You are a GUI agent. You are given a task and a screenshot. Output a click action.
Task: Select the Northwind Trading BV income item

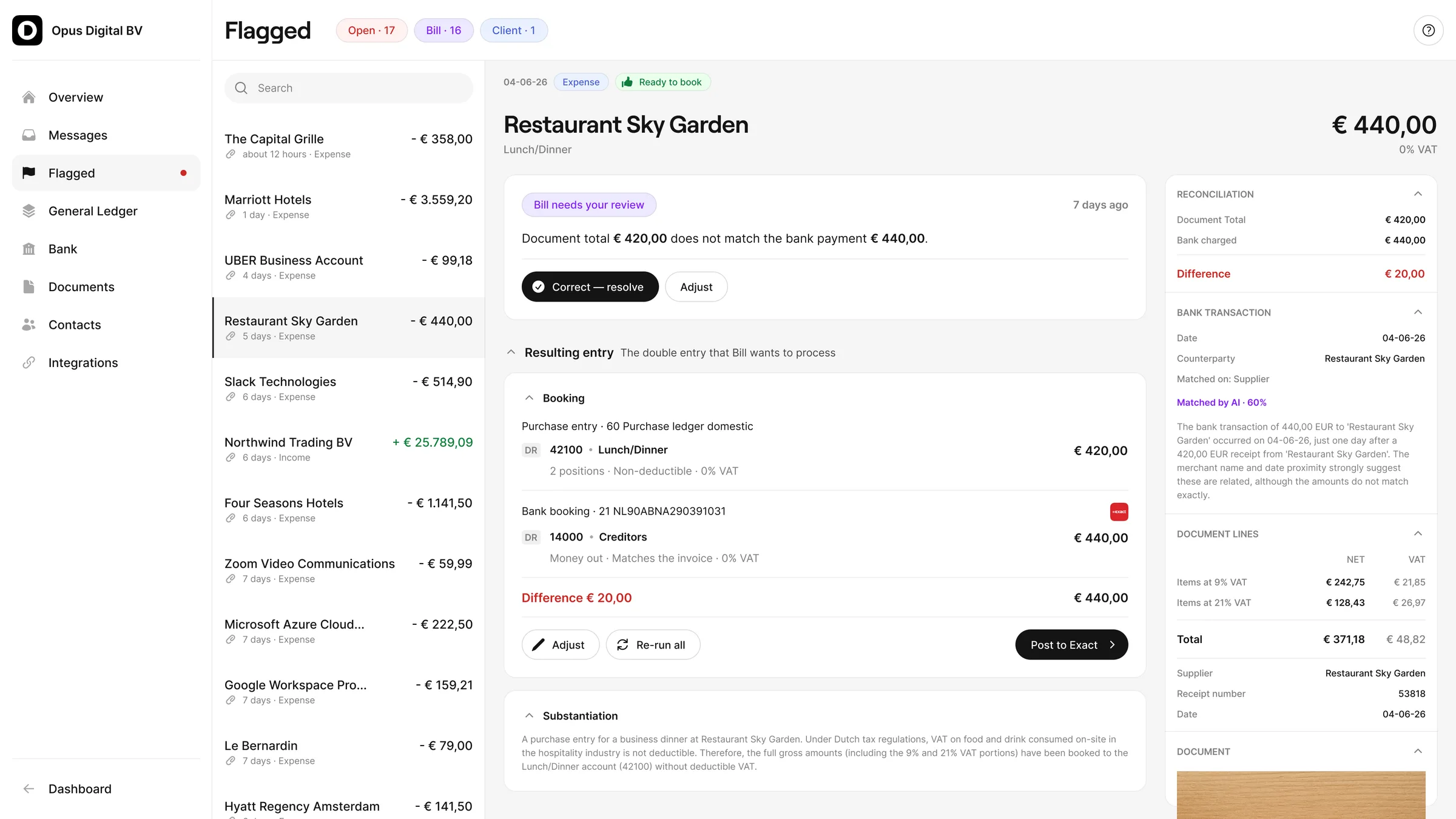348,449
